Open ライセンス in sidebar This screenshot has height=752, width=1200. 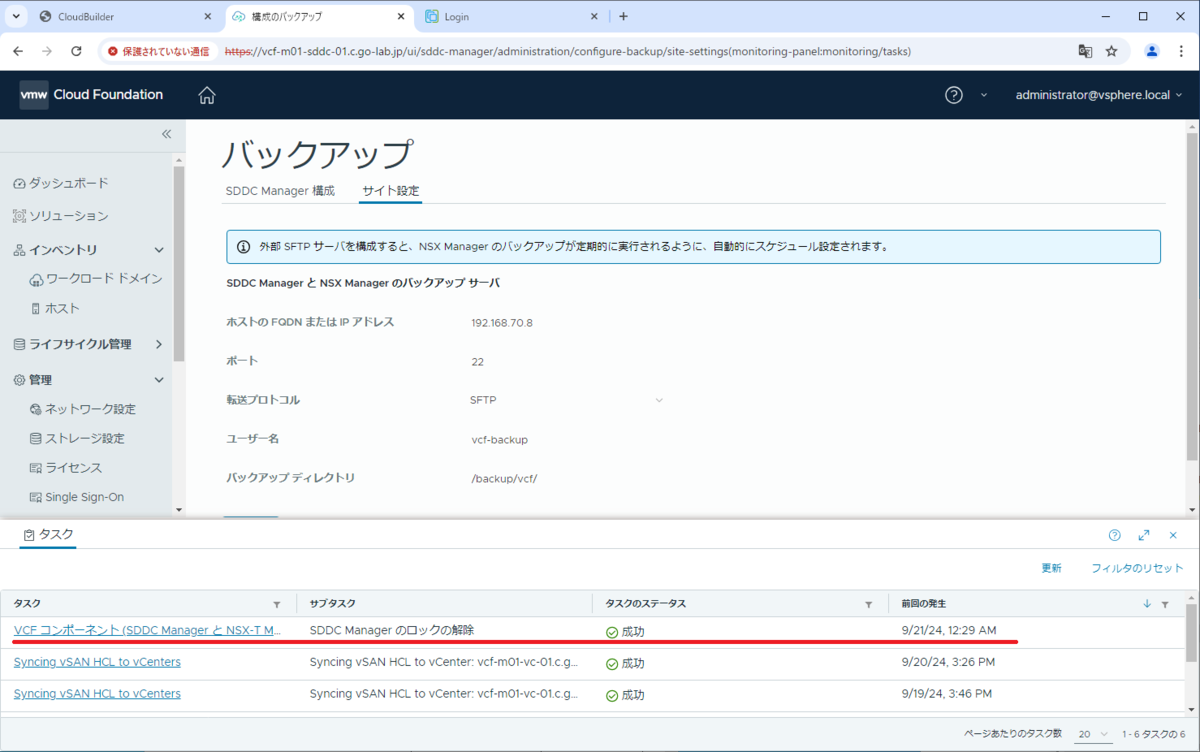[66, 468]
